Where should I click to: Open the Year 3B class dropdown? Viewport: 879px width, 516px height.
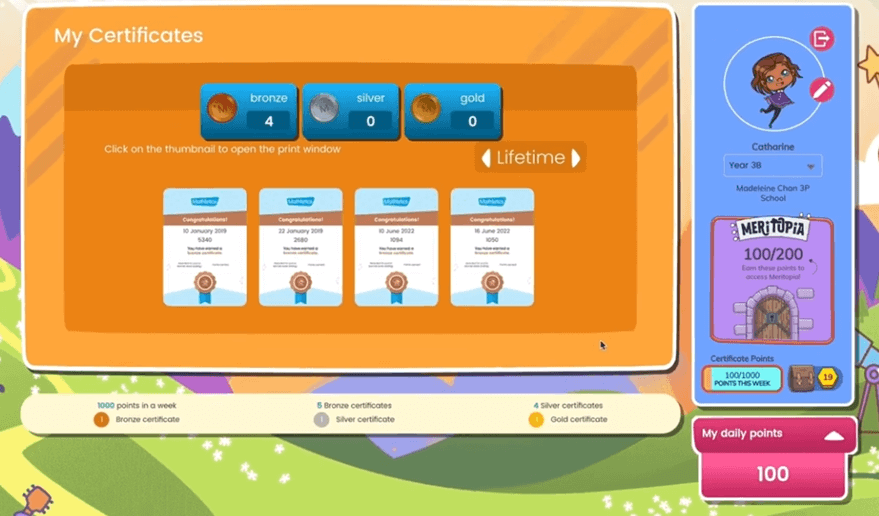coord(772,165)
